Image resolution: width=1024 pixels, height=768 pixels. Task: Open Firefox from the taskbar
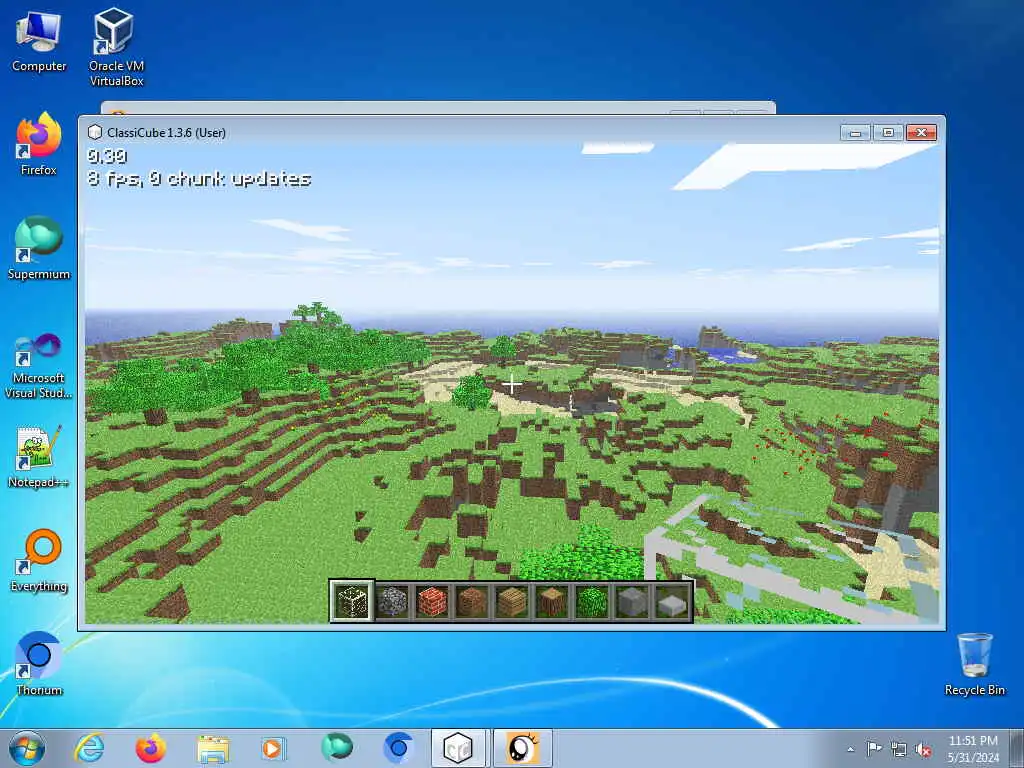151,748
